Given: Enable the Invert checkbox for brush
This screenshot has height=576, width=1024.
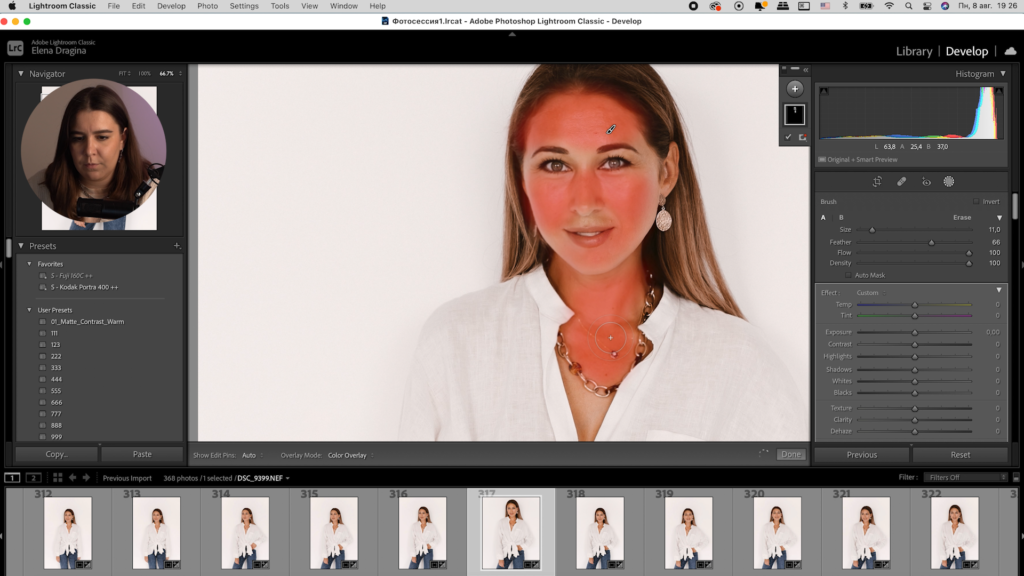Looking at the screenshot, I should point(976,201).
